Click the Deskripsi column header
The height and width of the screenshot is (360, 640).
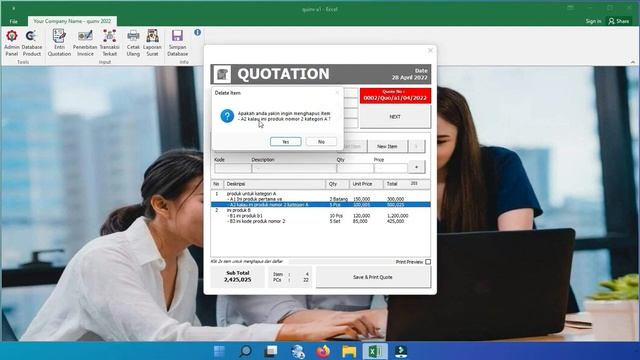coord(274,184)
